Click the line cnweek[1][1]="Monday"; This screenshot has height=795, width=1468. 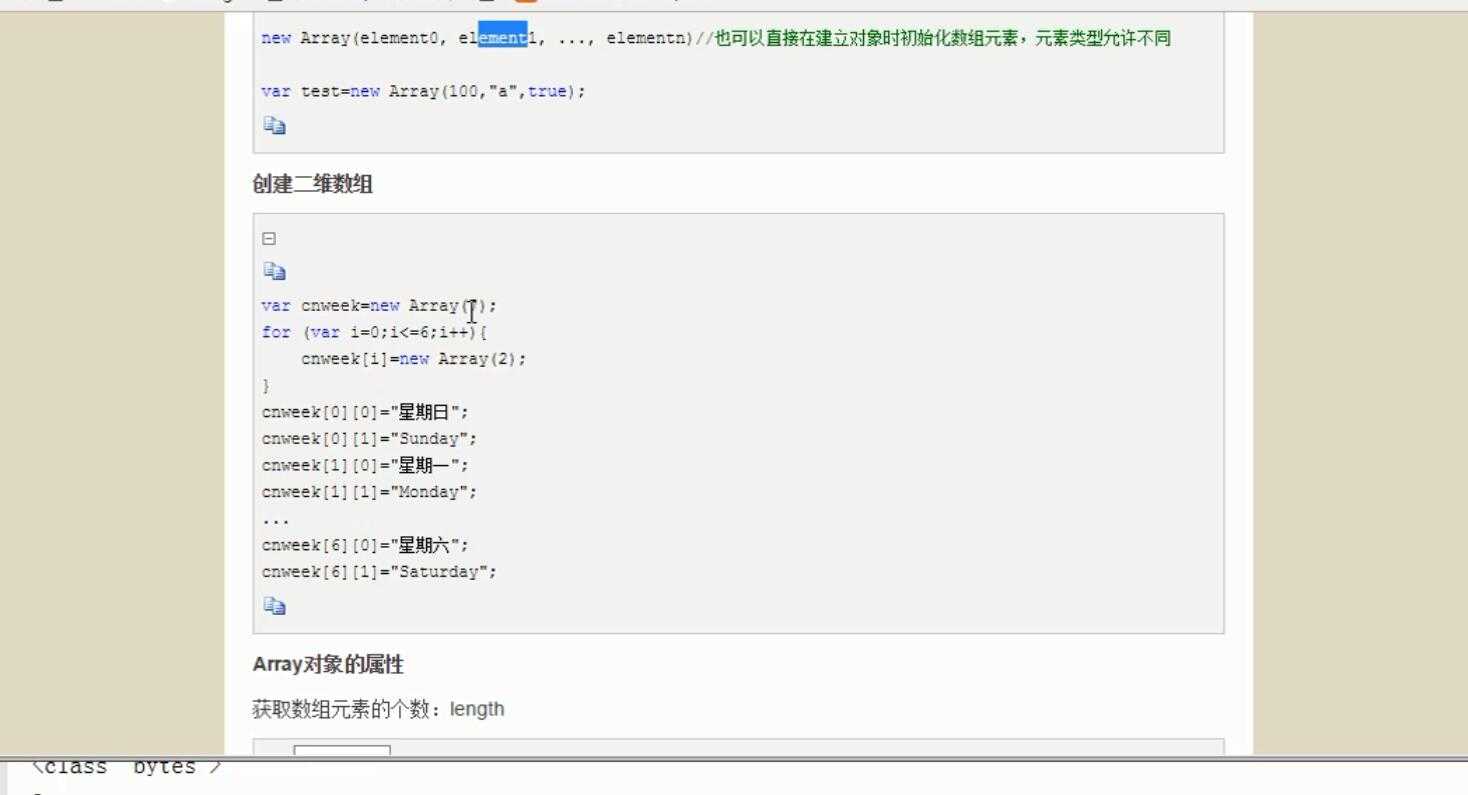tap(369, 492)
